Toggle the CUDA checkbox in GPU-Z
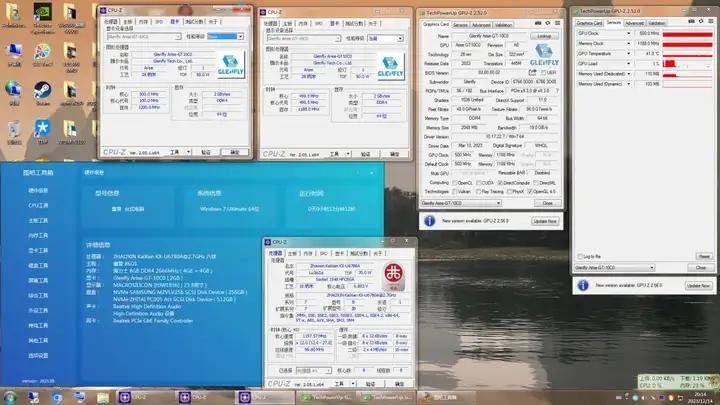Image resolution: width=720 pixels, height=405 pixels. tap(478, 183)
